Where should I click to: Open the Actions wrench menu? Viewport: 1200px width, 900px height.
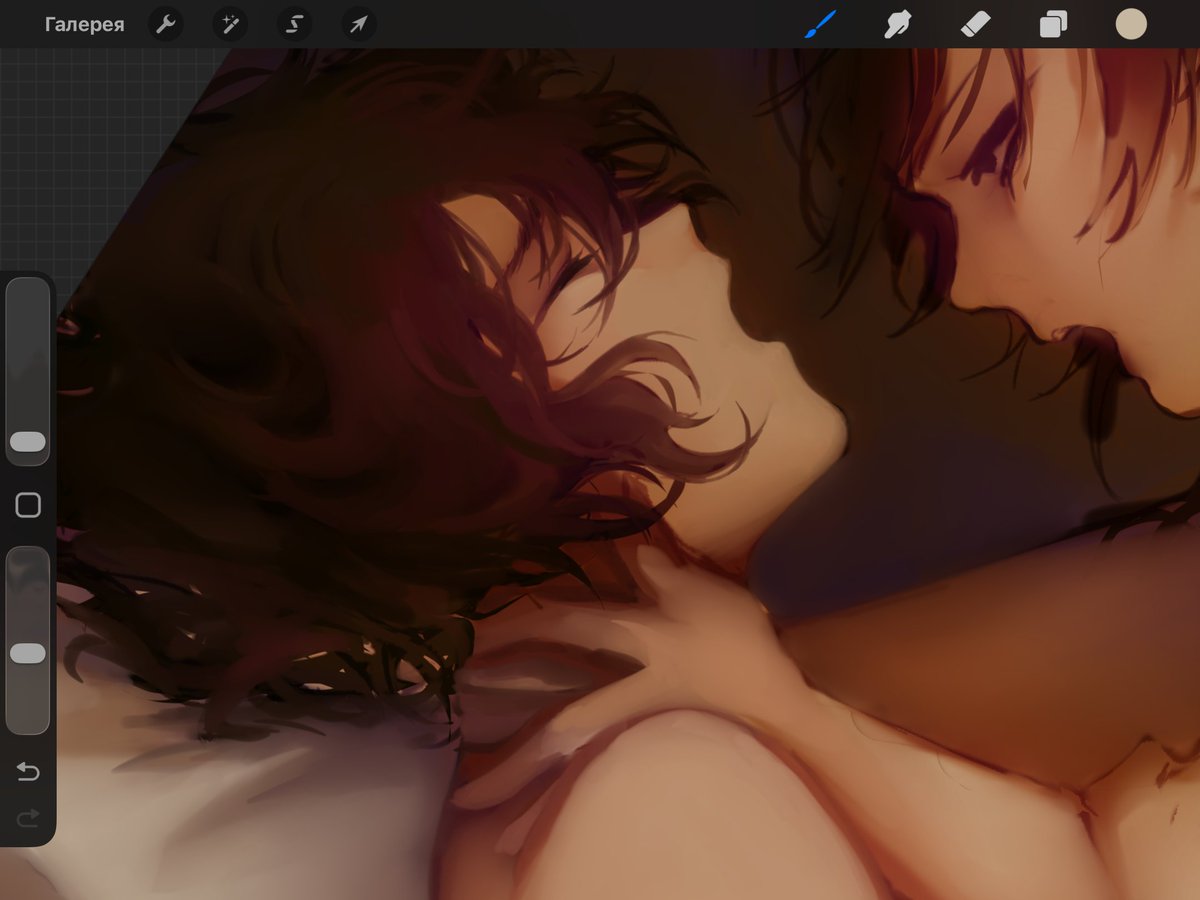pyautogui.click(x=166, y=24)
